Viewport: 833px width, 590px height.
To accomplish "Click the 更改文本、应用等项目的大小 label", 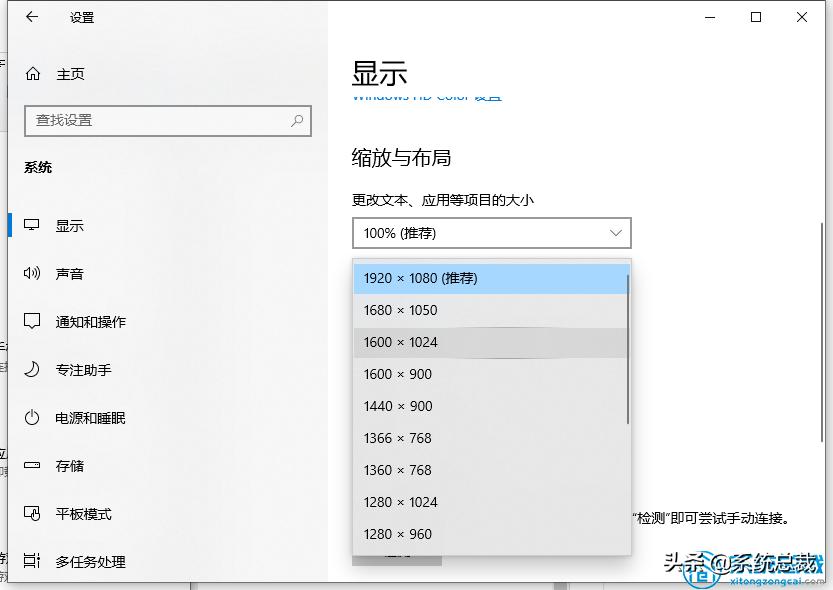I will click(443, 200).
